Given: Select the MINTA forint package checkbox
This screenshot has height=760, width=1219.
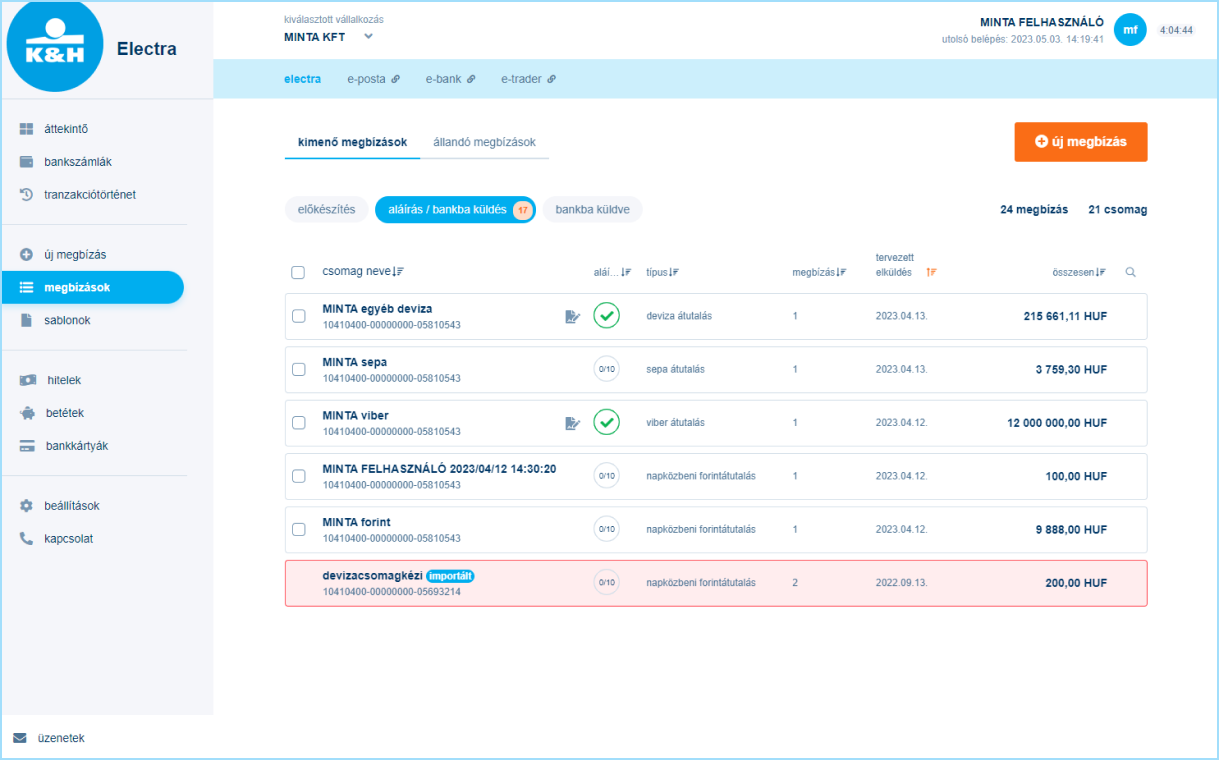Looking at the screenshot, I should [298, 529].
